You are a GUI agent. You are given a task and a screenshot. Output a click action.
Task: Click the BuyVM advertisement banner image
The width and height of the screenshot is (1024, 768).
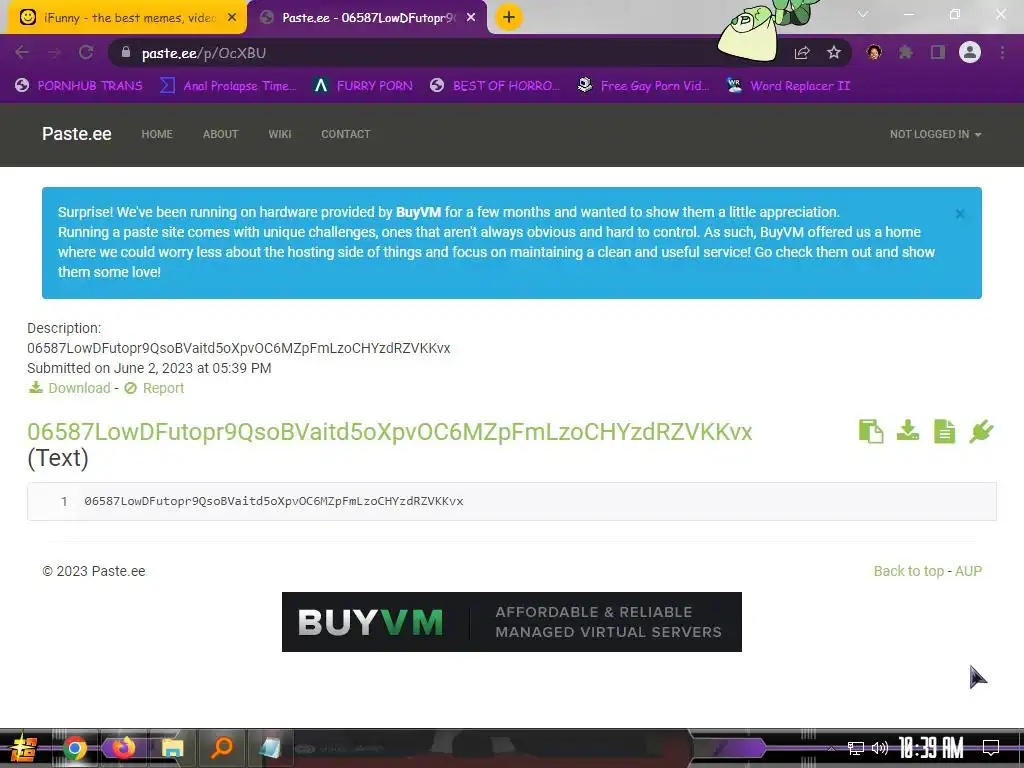(x=511, y=622)
